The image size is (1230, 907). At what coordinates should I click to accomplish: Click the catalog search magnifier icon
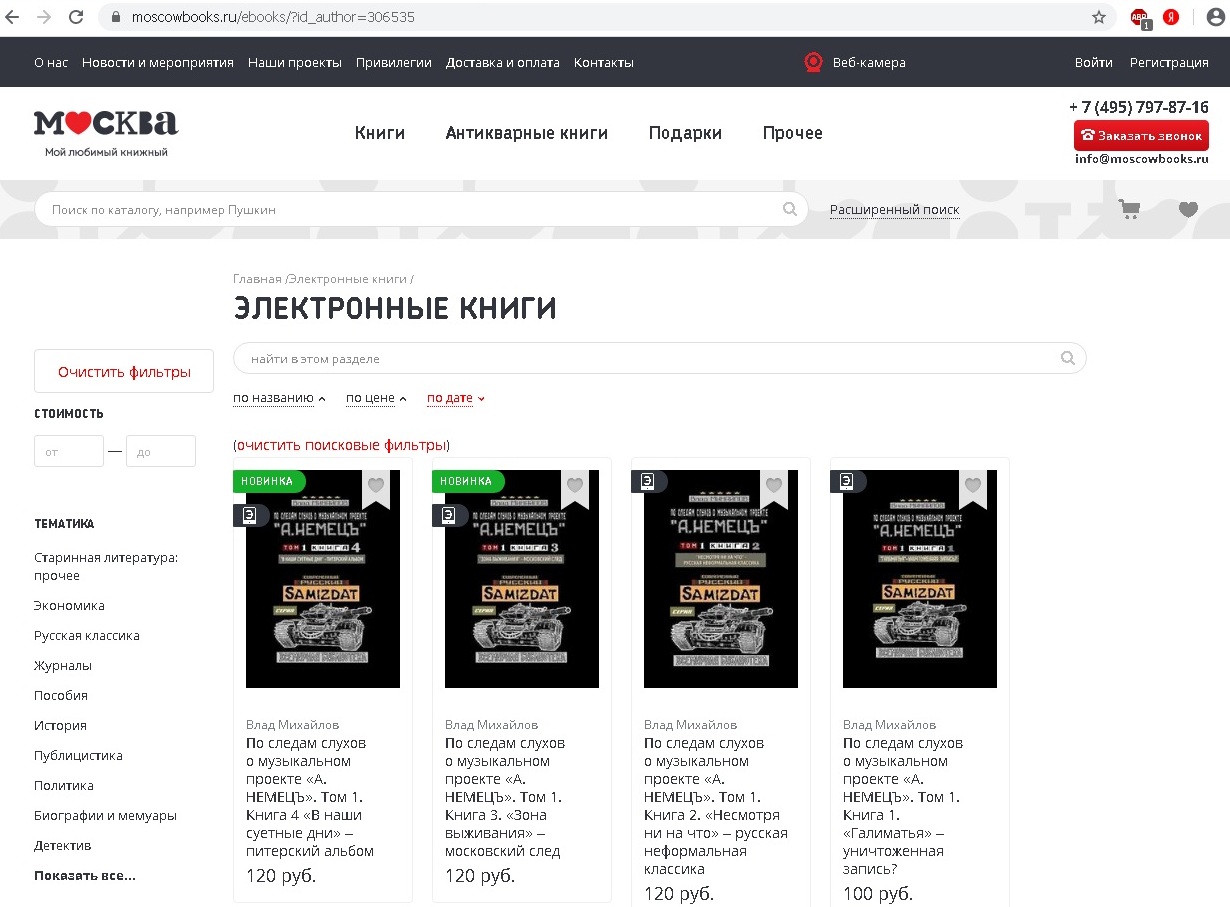click(x=790, y=209)
